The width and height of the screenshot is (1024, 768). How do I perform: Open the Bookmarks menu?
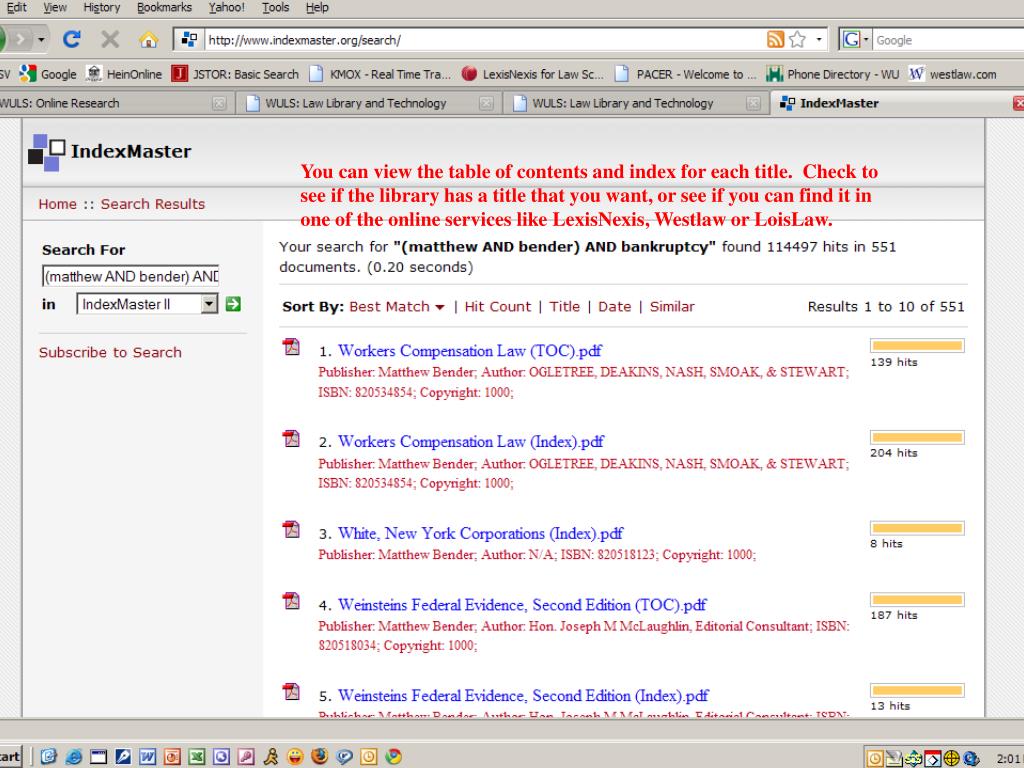coord(165,7)
